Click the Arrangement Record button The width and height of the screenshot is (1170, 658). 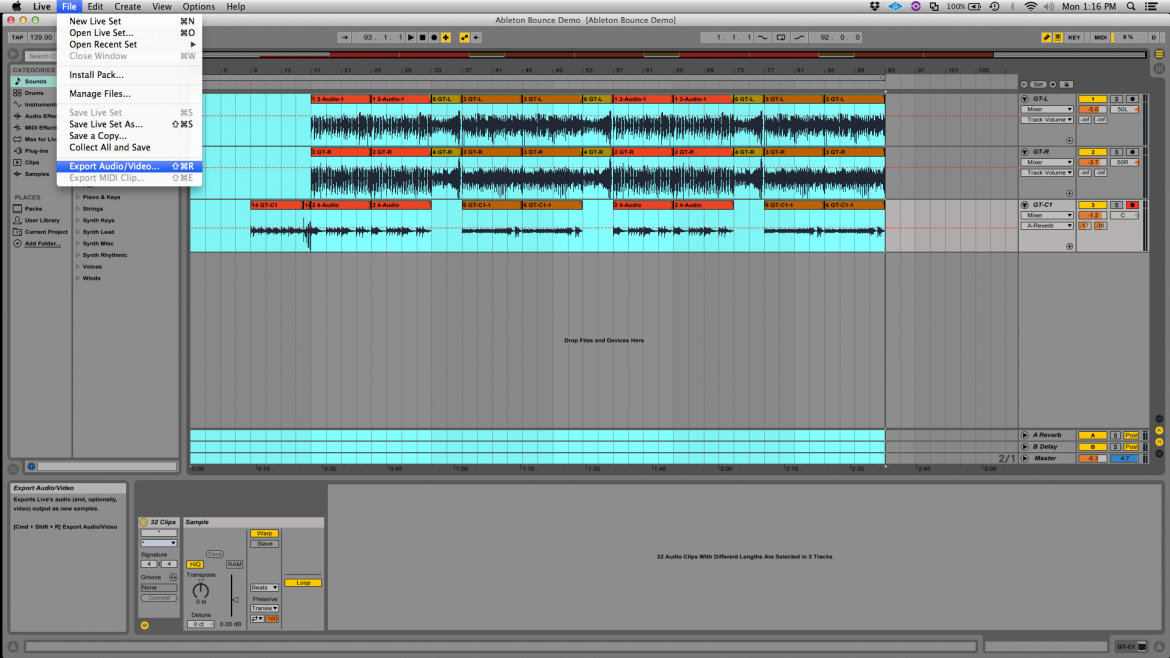[x=434, y=37]
